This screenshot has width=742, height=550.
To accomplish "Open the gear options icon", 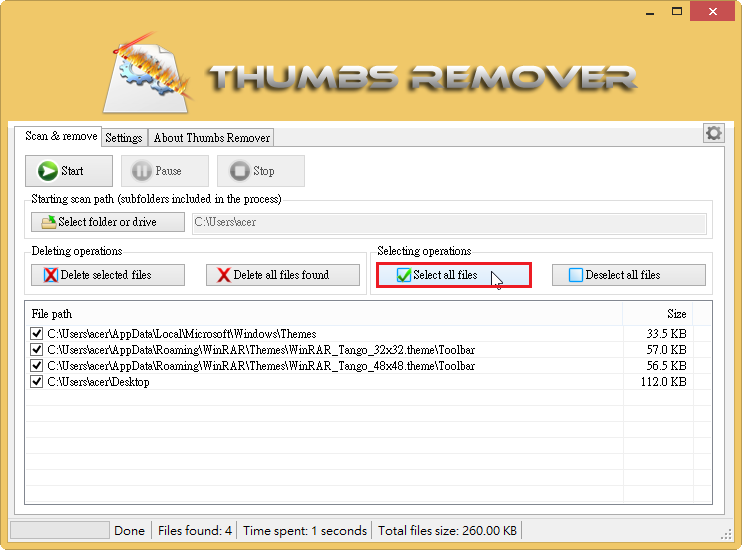I will (x=713, y=133).
